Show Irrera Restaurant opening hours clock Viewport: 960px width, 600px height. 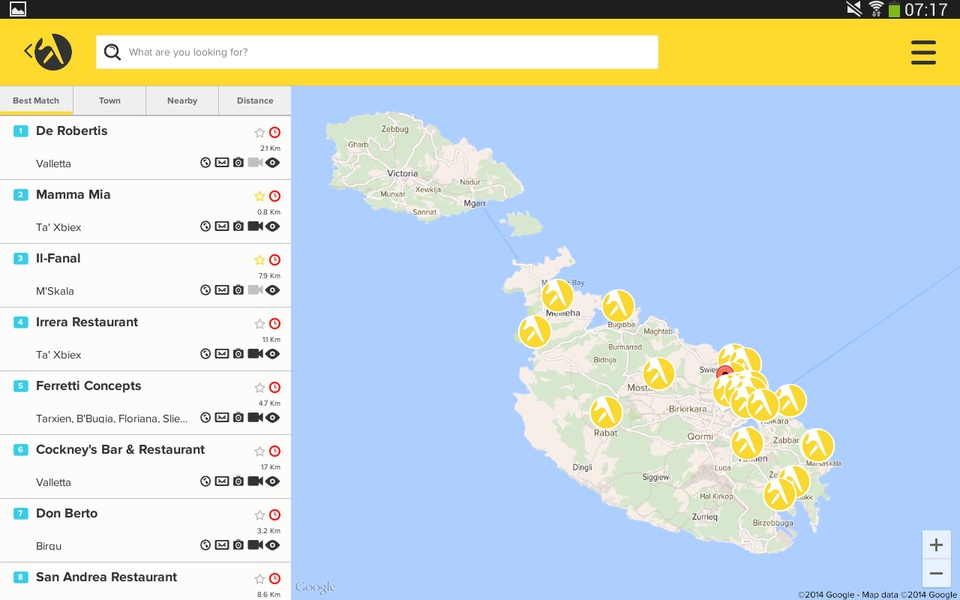click(275, 323)
